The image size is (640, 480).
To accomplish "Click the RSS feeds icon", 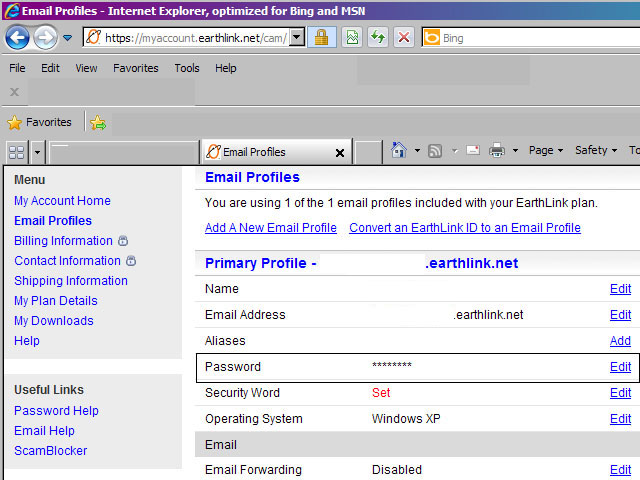I will [435, 151].
